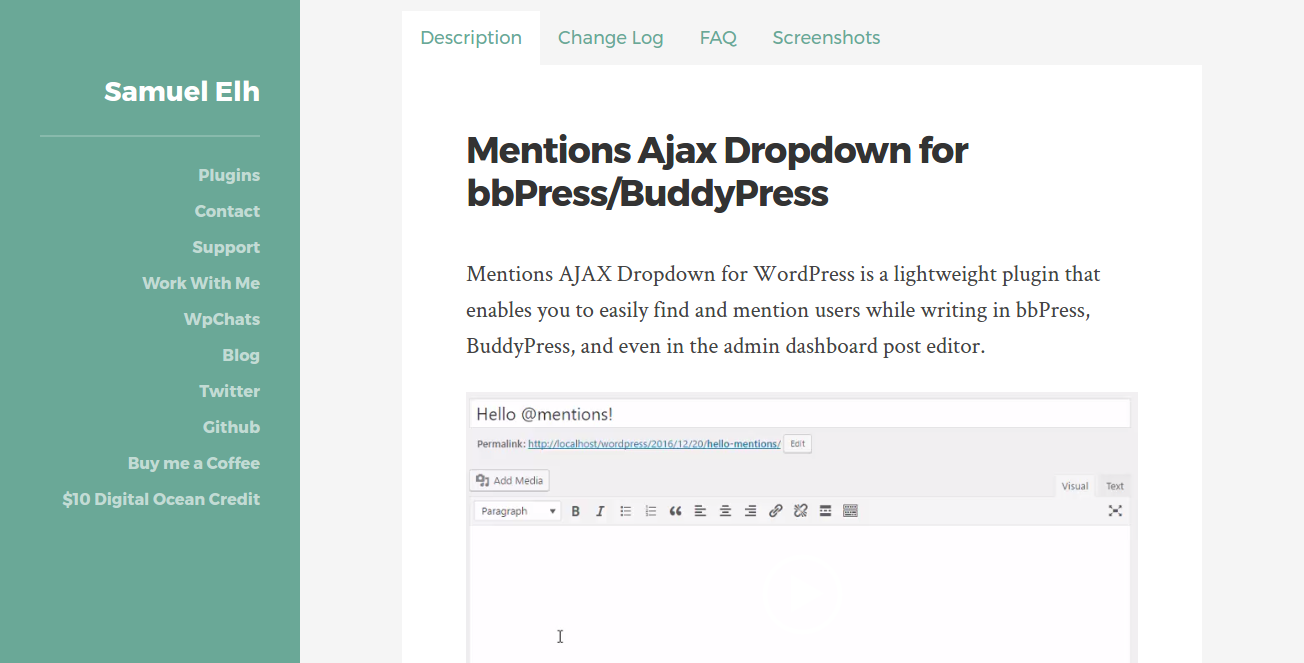Screen dimensions: 1304x663
Task: Open the Github sidebar link
Action: tap(231, 427)
